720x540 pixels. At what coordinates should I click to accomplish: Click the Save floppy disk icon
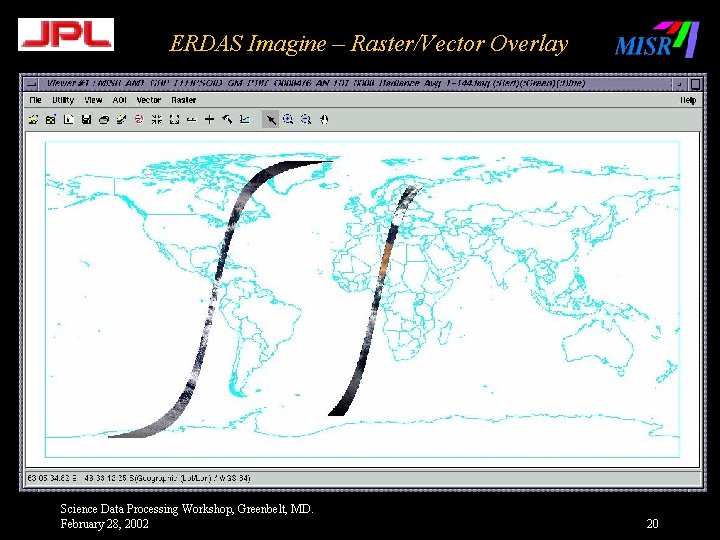(x=86, y=119)
